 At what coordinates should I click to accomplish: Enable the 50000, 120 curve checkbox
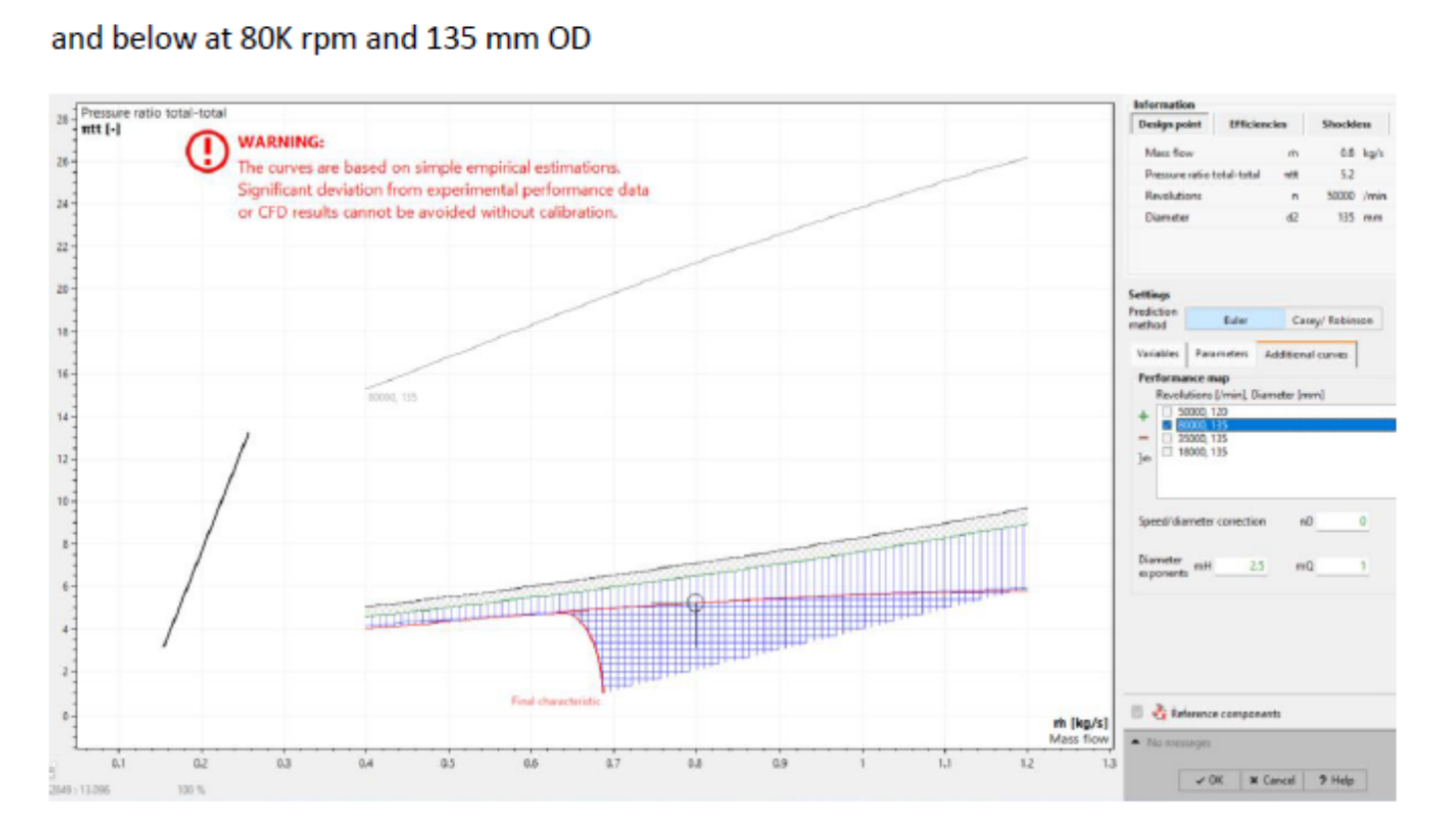click(x=1167, y=411)
